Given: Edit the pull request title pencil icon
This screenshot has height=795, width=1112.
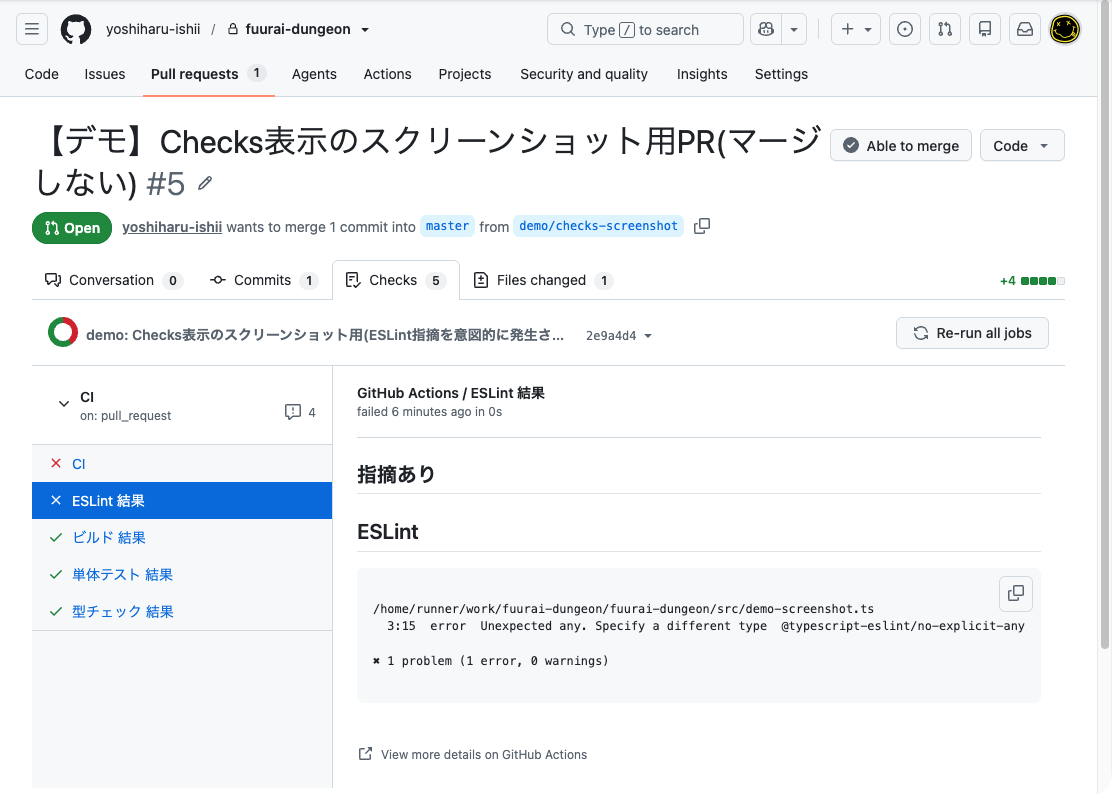Looking at the screenshot, I should (x=205, y=184).
